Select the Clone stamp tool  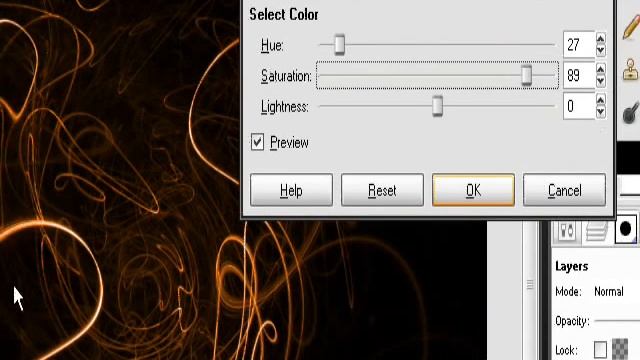[631, 69]
